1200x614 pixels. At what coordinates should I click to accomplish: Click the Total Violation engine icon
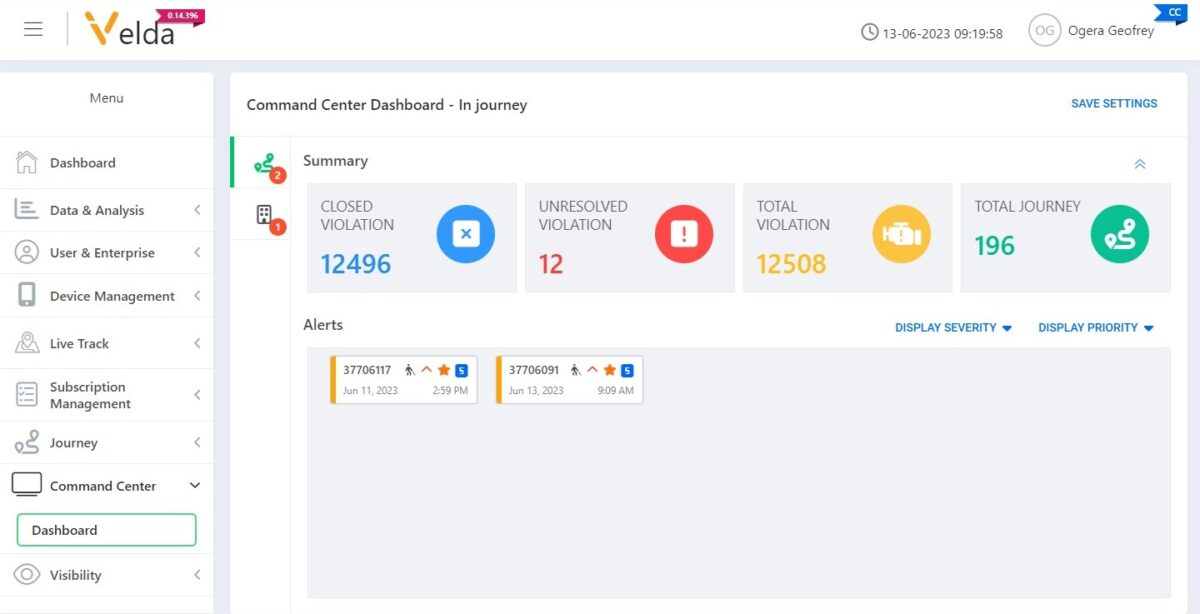902,234
